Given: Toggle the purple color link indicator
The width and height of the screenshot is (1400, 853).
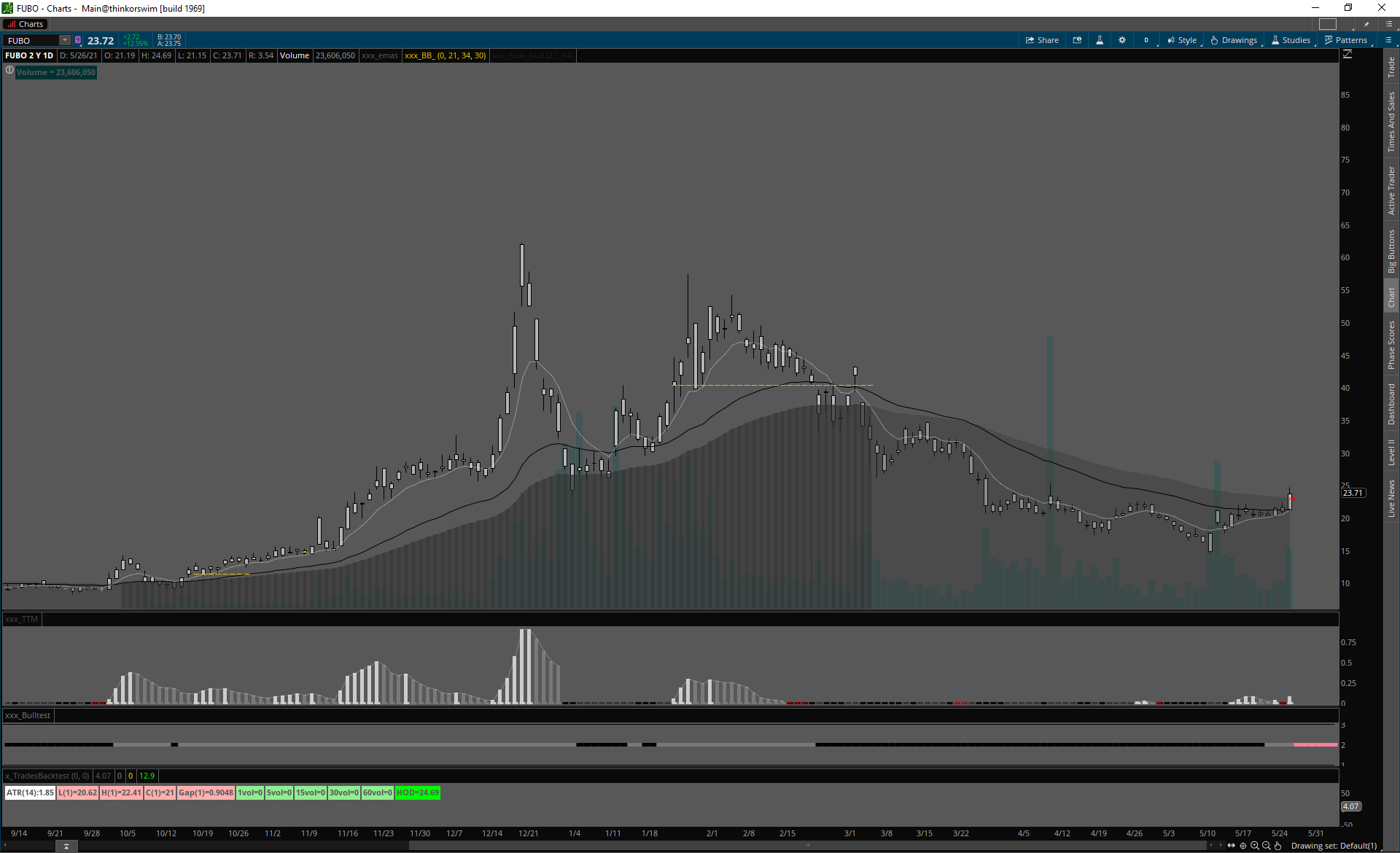Looking at the screenshot, I should [x=78, y=40].
